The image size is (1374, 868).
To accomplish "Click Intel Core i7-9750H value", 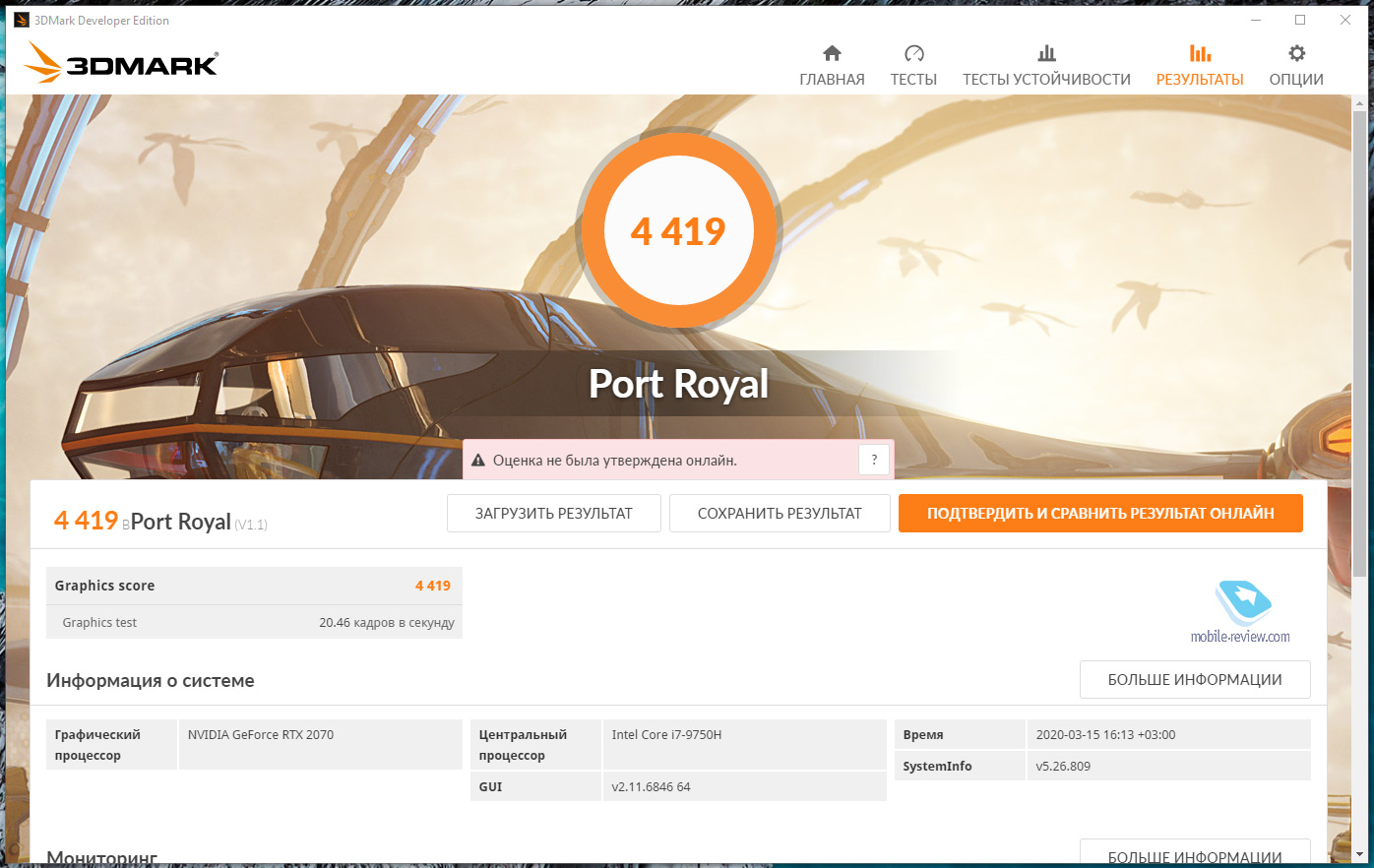I will click(666, 734).
